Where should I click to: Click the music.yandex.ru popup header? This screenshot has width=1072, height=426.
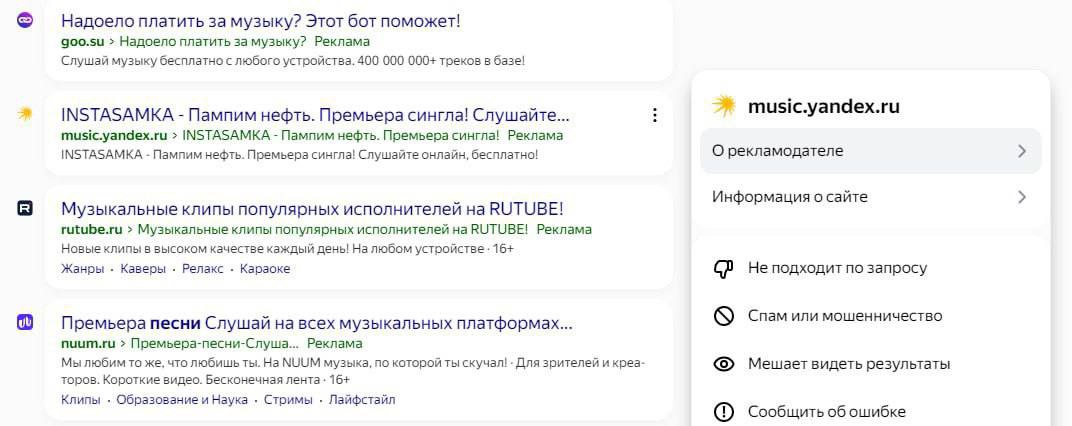pos(823,107)
